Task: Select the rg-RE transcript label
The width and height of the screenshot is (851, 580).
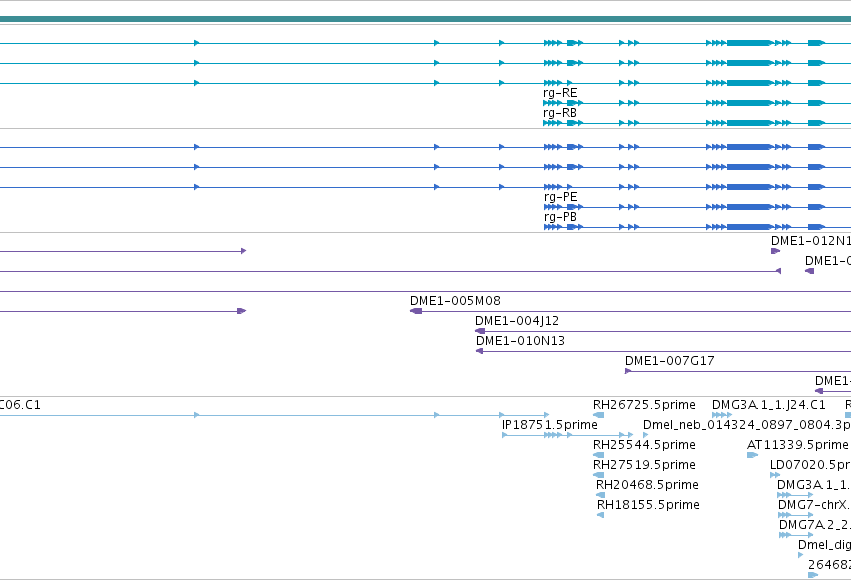Action: [560, 93]
